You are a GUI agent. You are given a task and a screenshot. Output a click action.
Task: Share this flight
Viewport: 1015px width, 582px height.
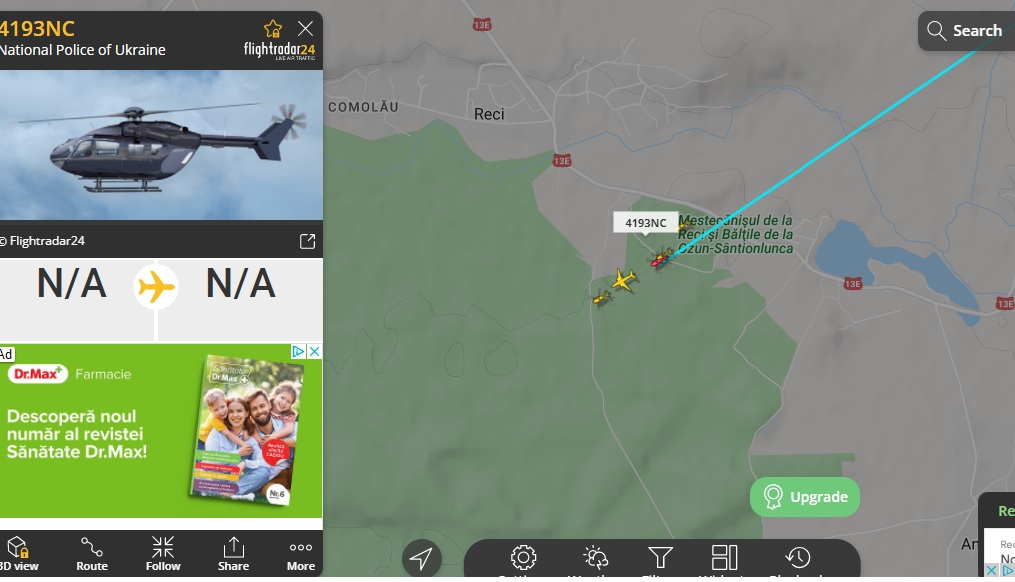pyautogui.click(x=233, y=554)
